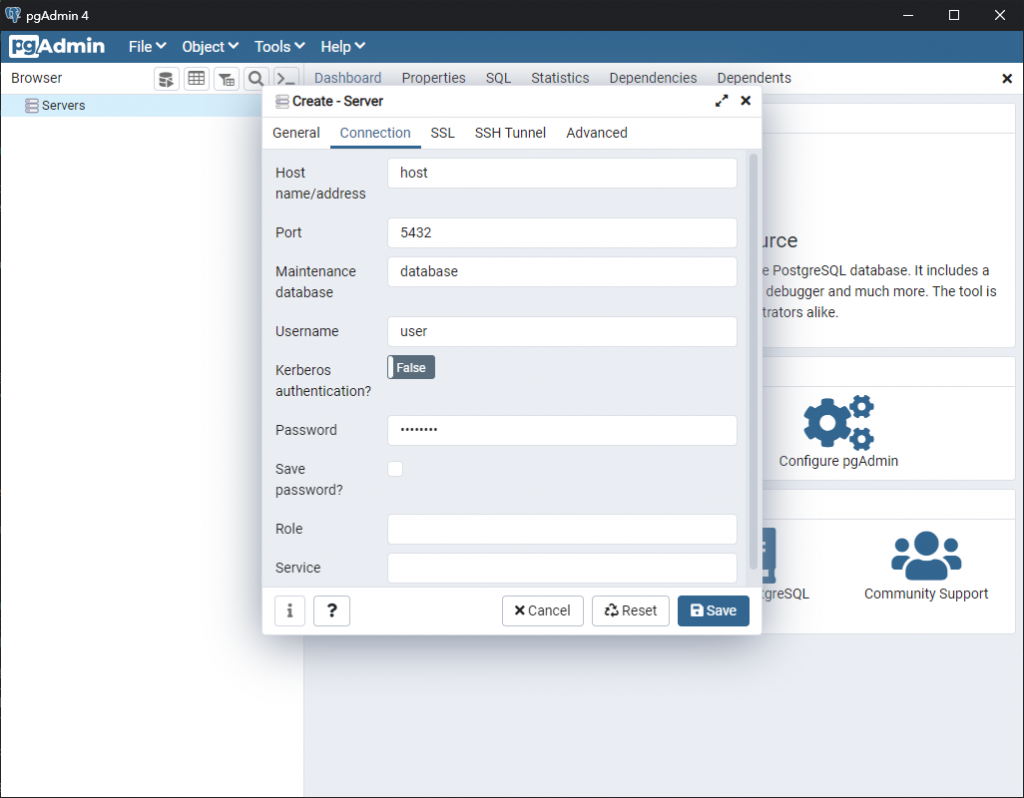Select the Connection tab

375,133
